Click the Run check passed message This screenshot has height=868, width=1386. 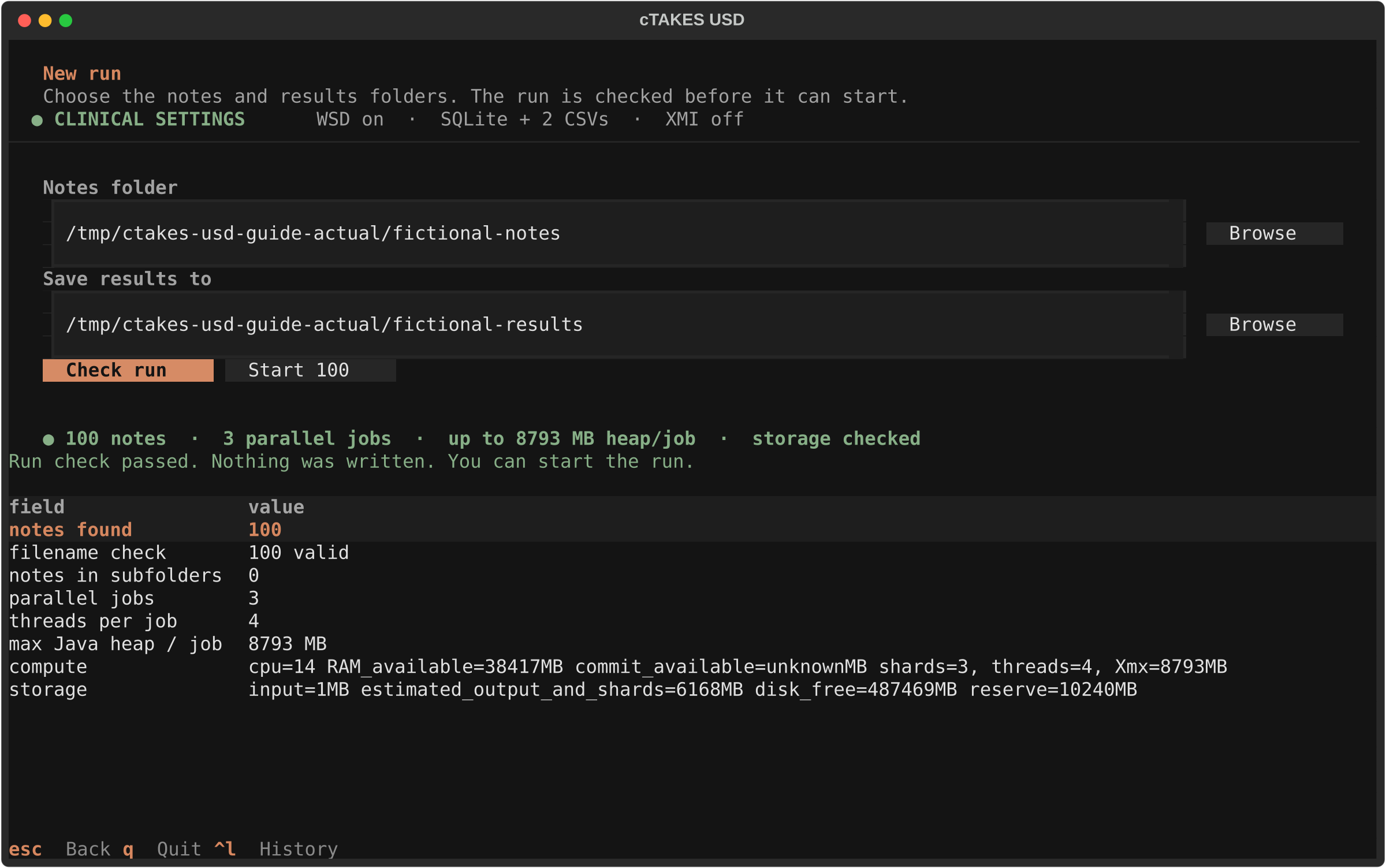tap(351, 461)
